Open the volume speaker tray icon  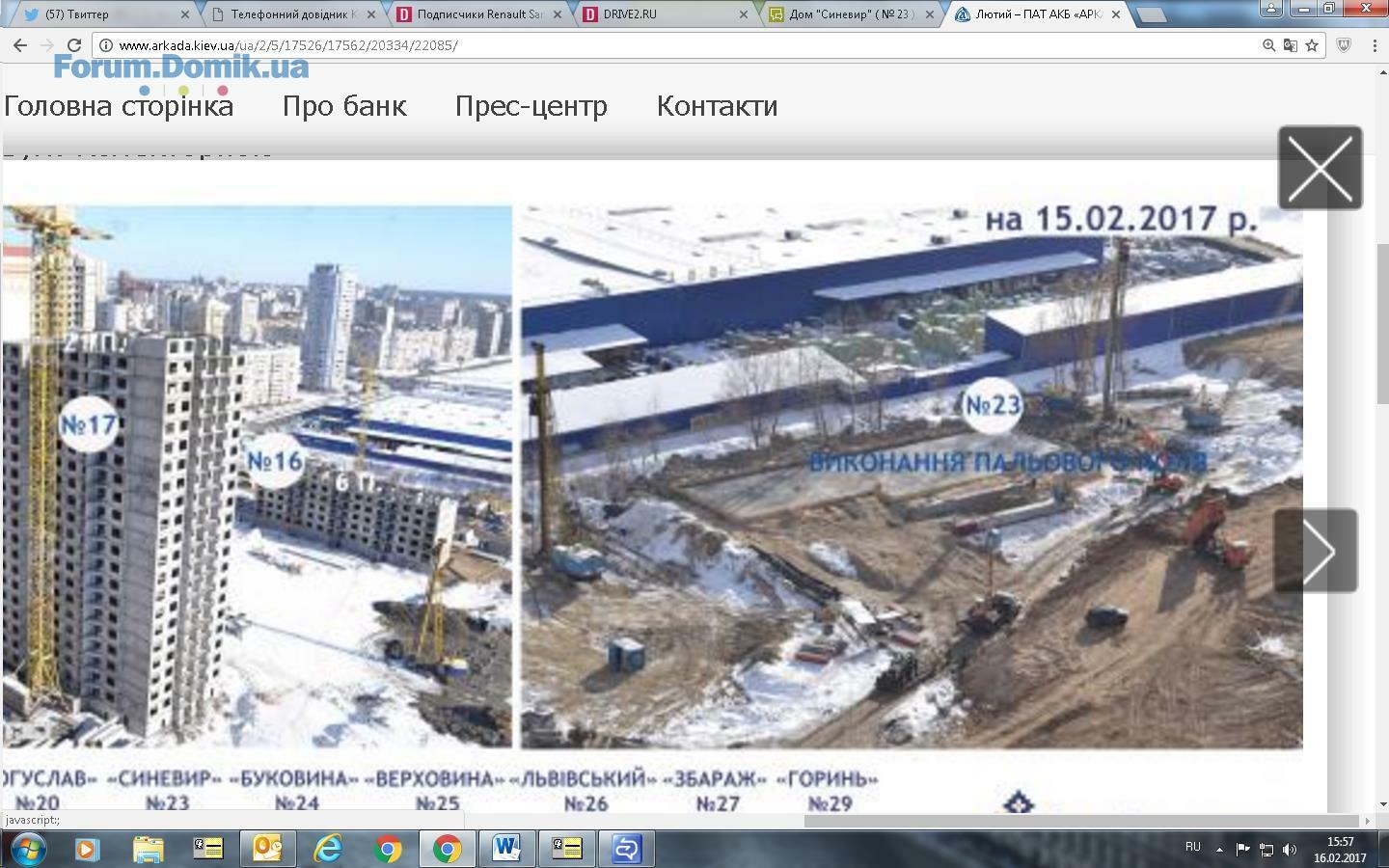click(x=1290, y=850)
